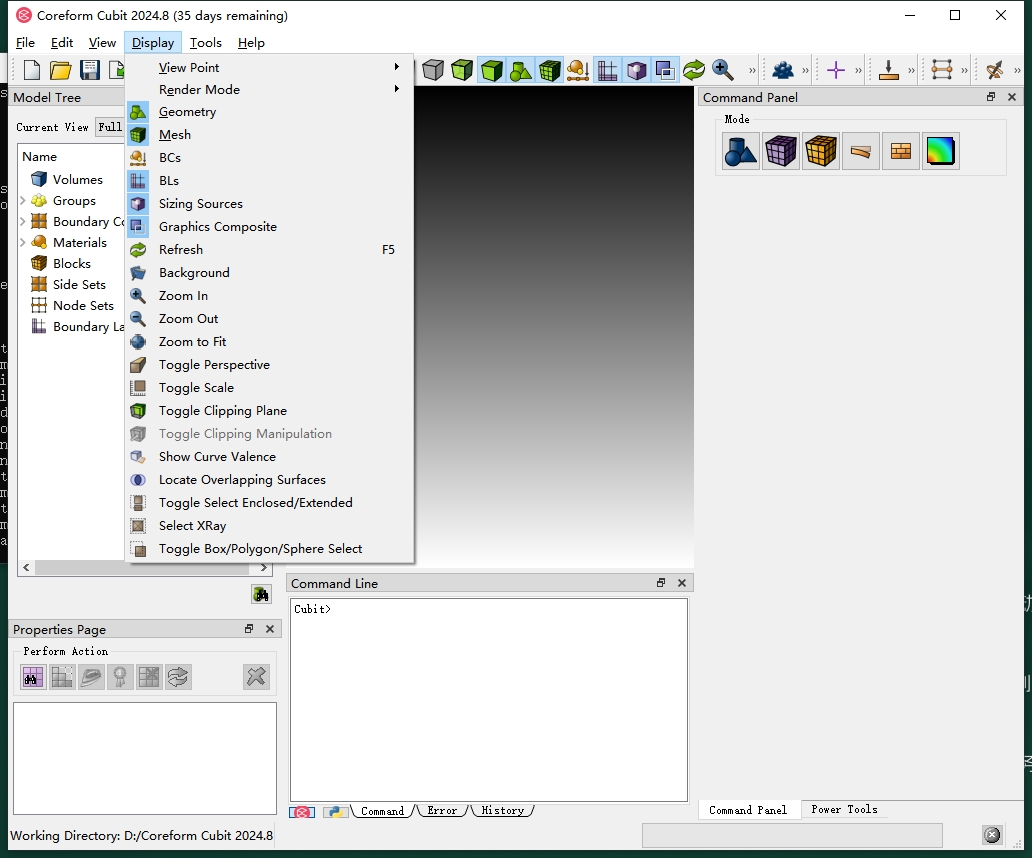Click Toggle Perspective menu item
This screenshot has height=858, width=1032.
point(269,365)
